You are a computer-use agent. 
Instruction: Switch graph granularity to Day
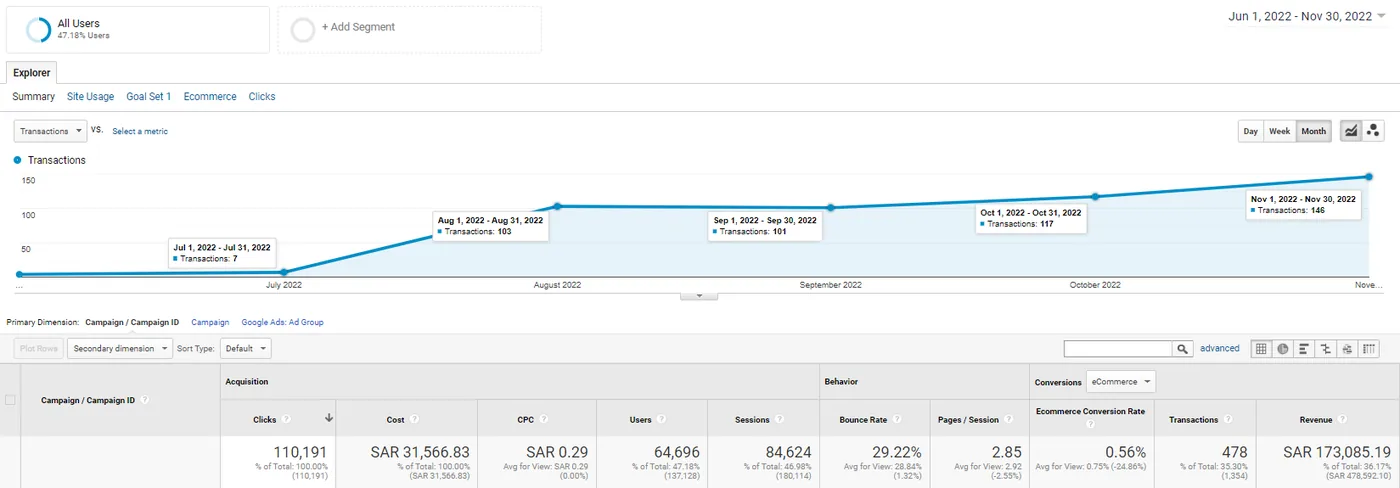point(1251,131)
